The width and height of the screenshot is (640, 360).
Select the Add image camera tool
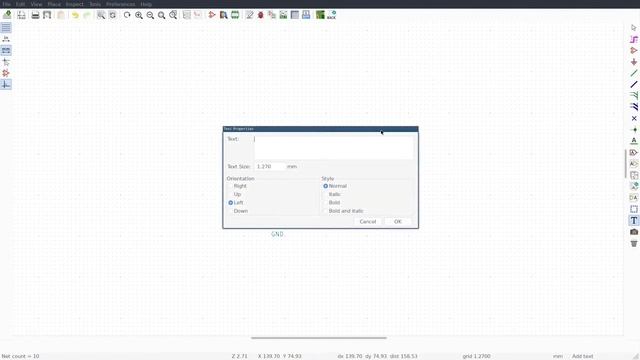click(634, 232)
